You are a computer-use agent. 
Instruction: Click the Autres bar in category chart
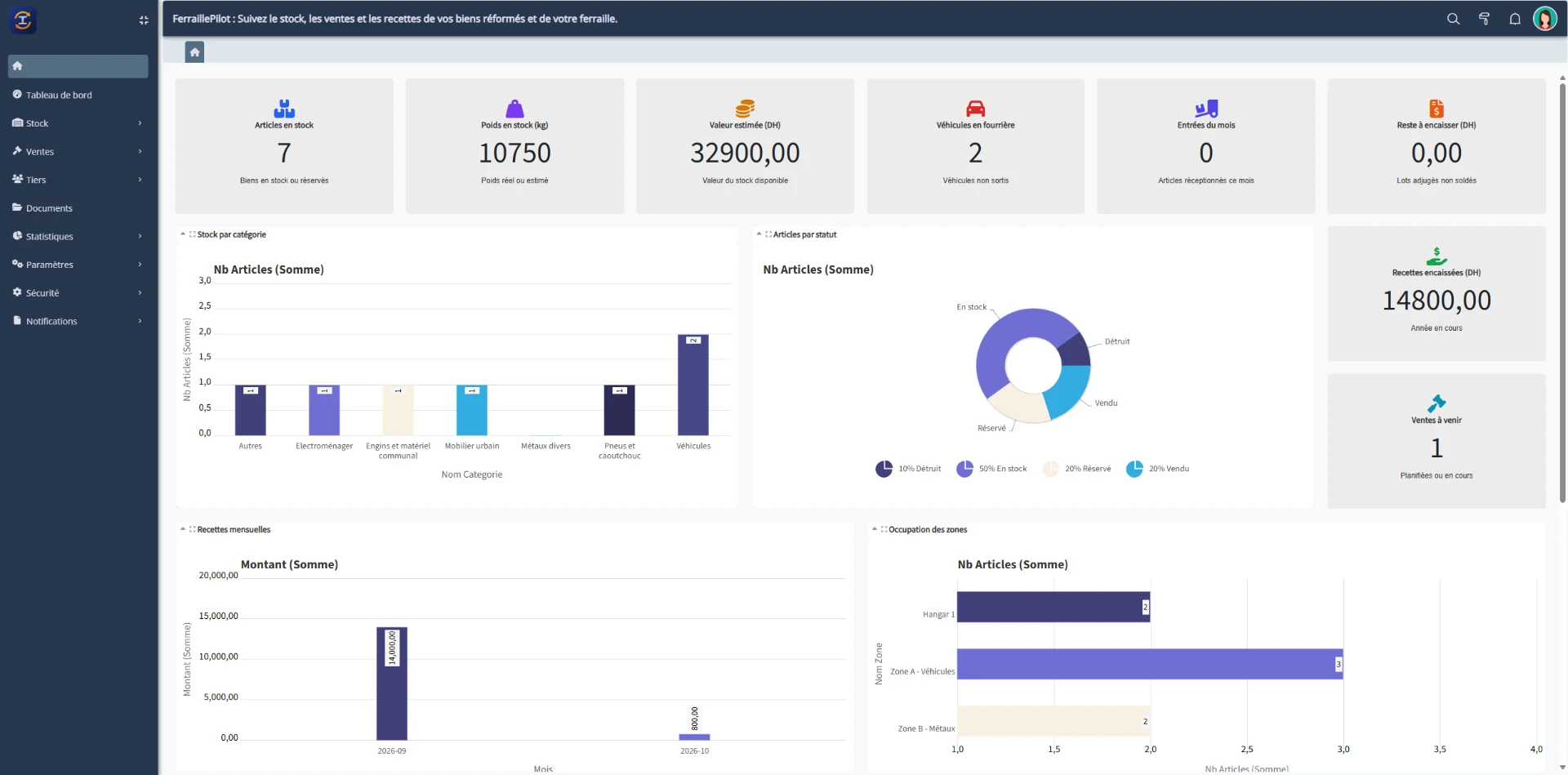click(x=251, y=410)
